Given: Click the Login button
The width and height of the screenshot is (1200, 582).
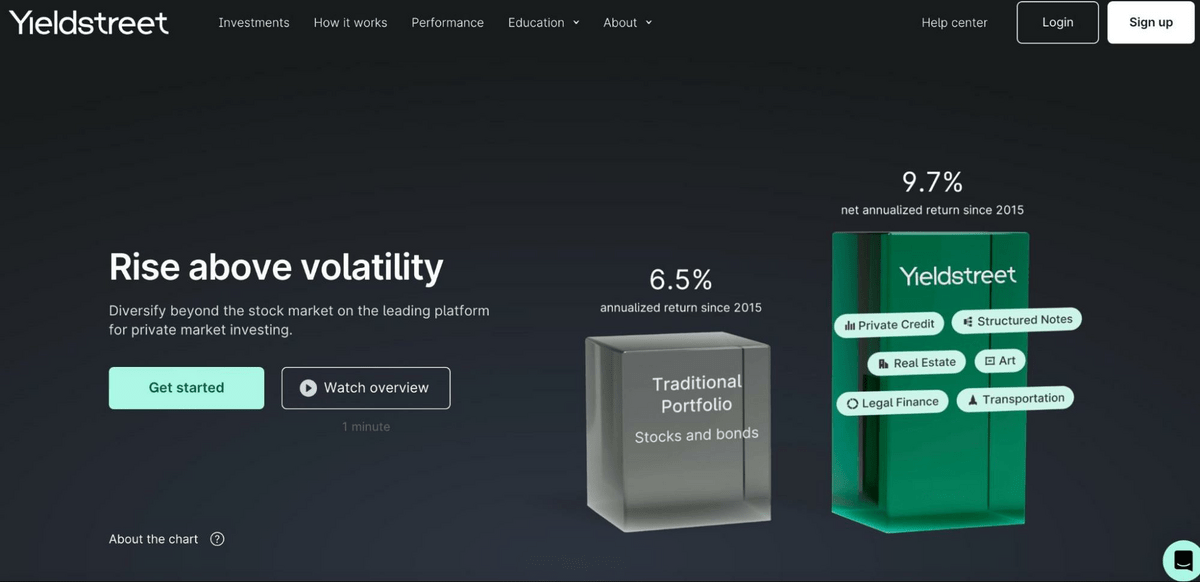Looking at the screenshot, I should pyautogui.click(x=1057, y=22).
